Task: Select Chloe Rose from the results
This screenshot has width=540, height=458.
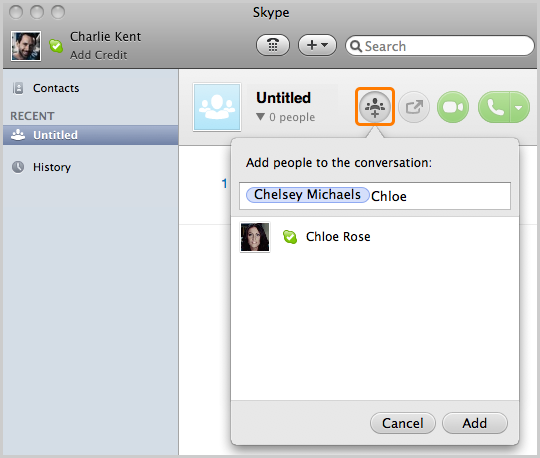Action: (x=375, y=237)
